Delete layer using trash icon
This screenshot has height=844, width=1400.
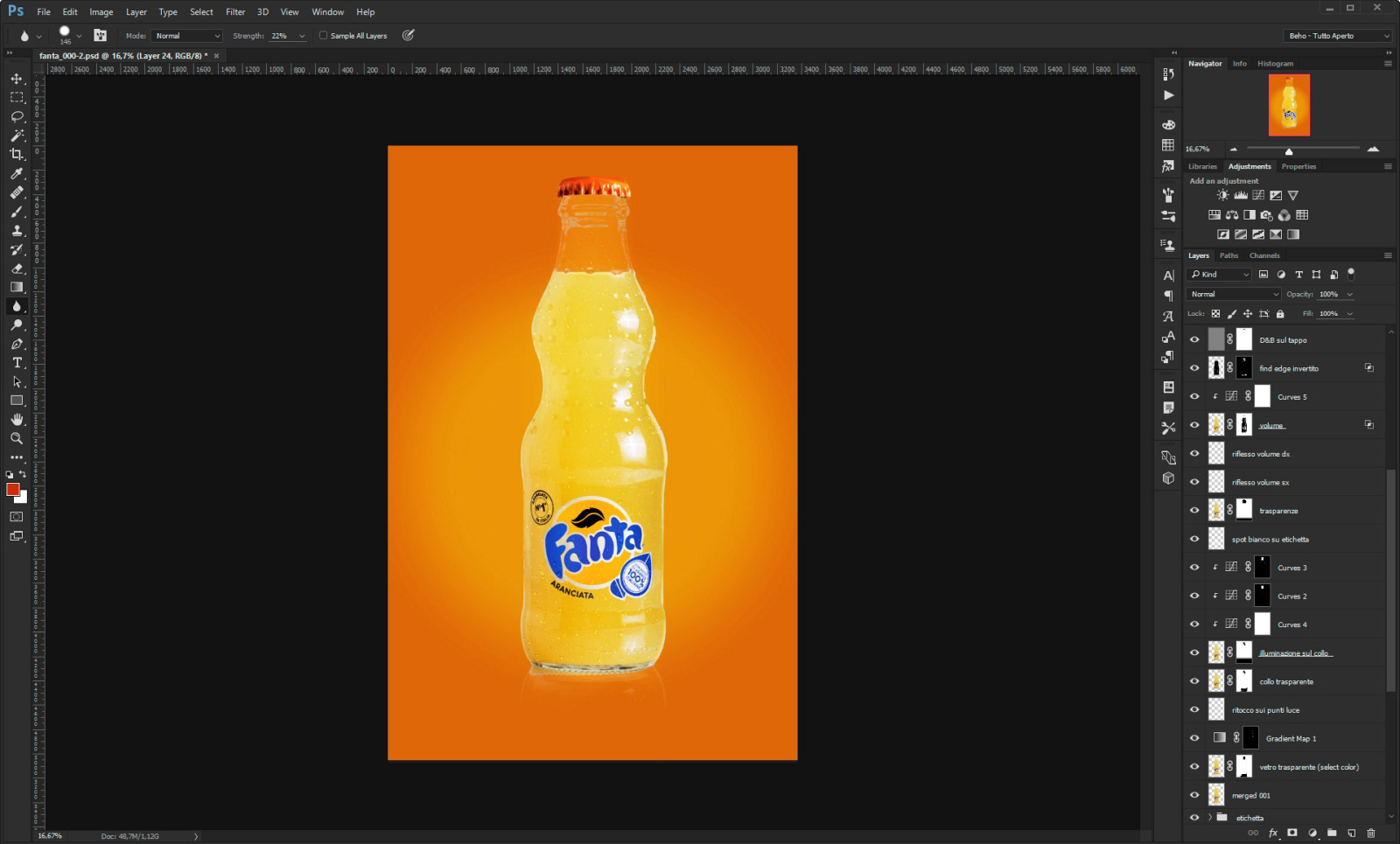pyautogui.click(x=1370, y=834)
